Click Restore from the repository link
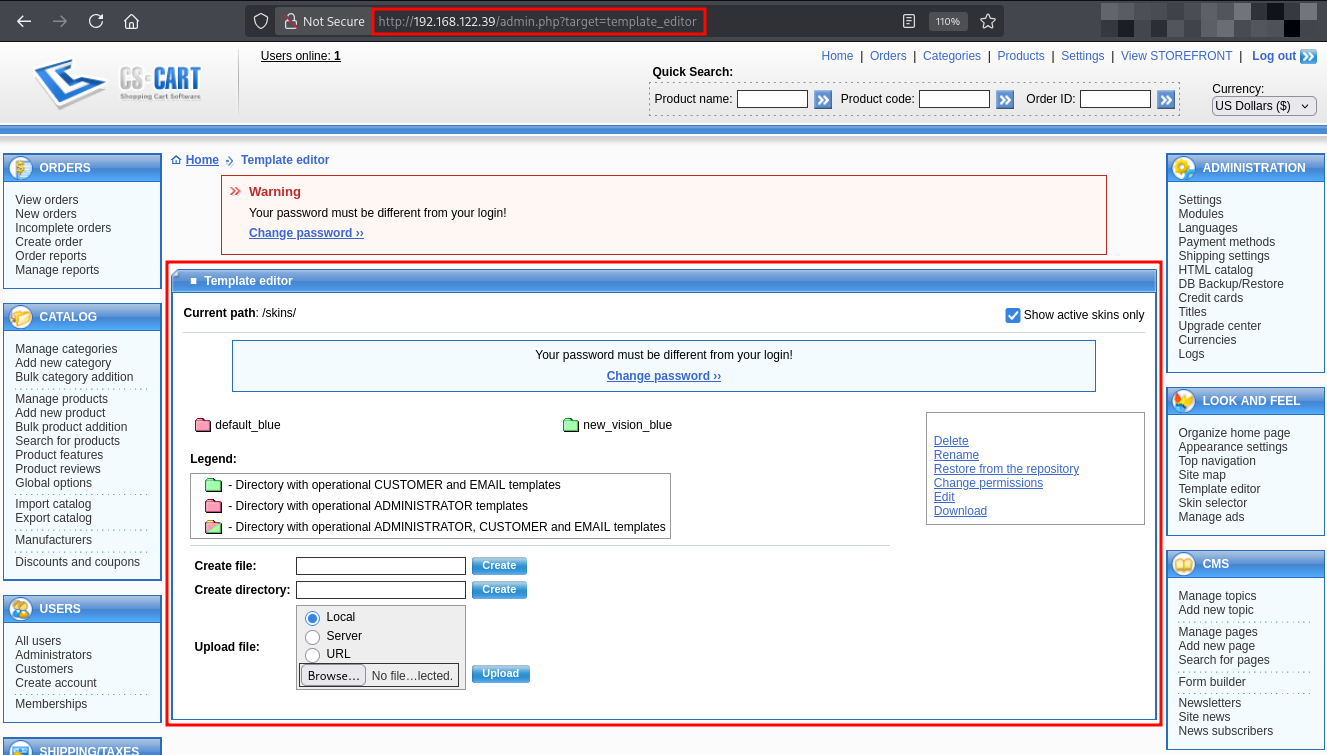The height and width of the screenshot is (755, 1327). click(x=1006, y=469)
